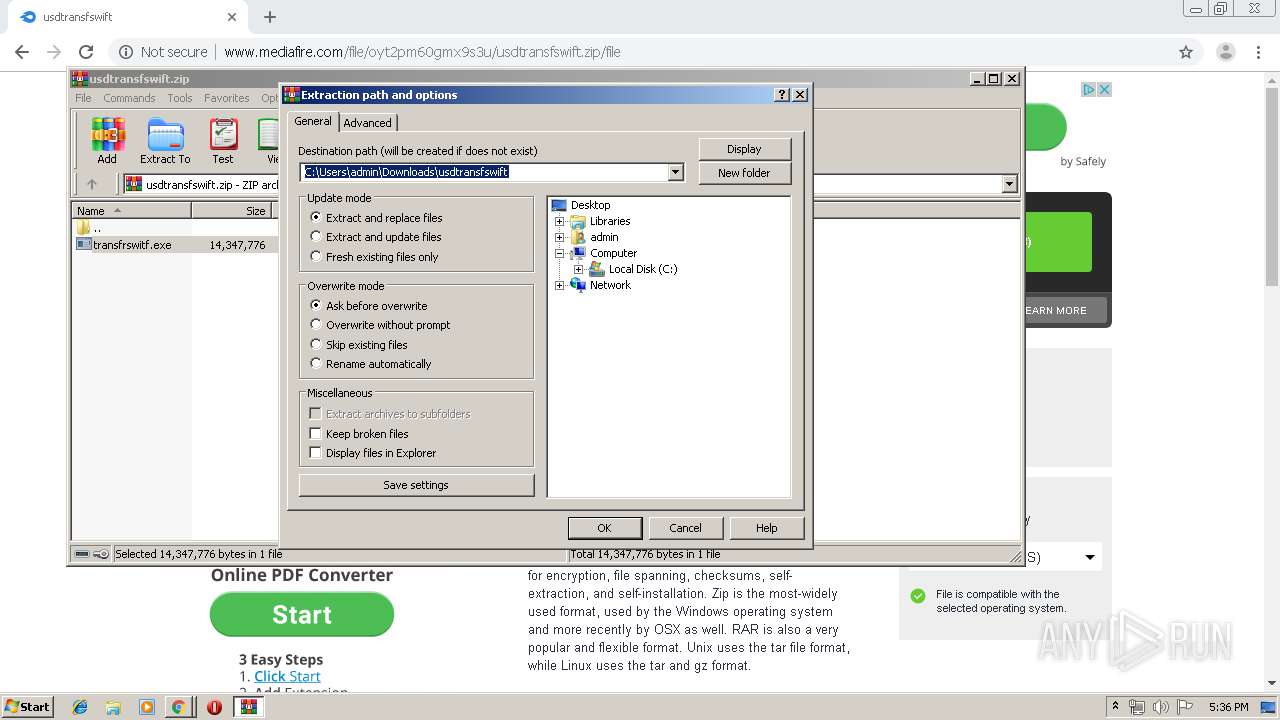
Task: Enable Display files in Explorer checkbox
Action: (315, 453)
